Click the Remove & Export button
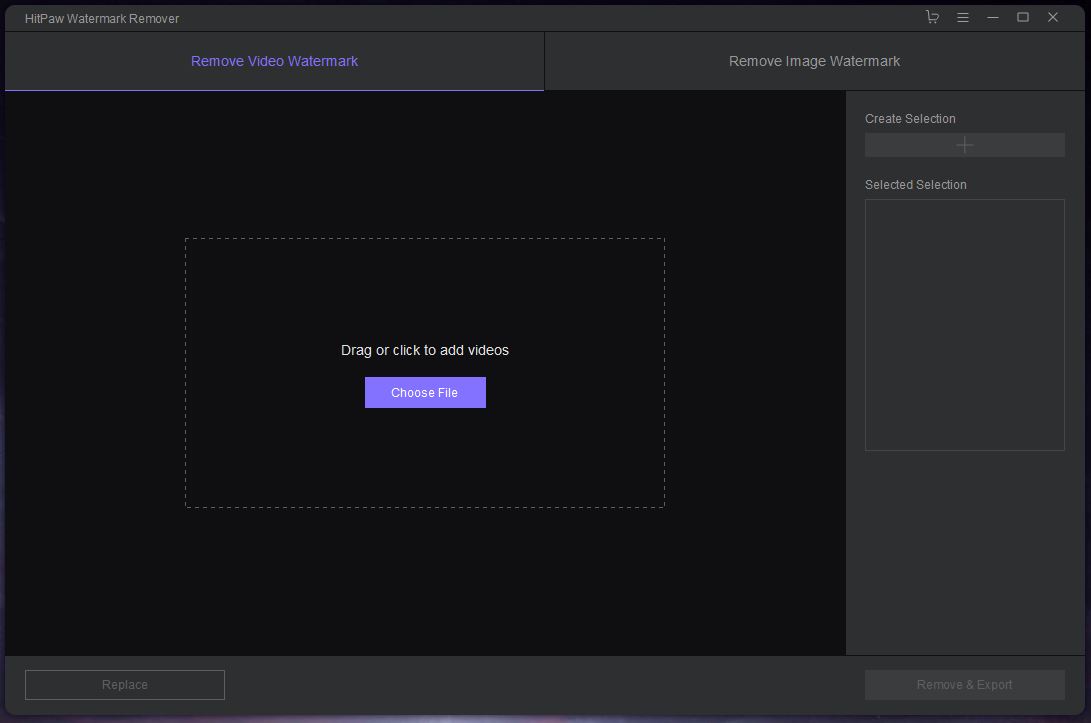This screenshot has width=1091, height=723. pos(964,685)
